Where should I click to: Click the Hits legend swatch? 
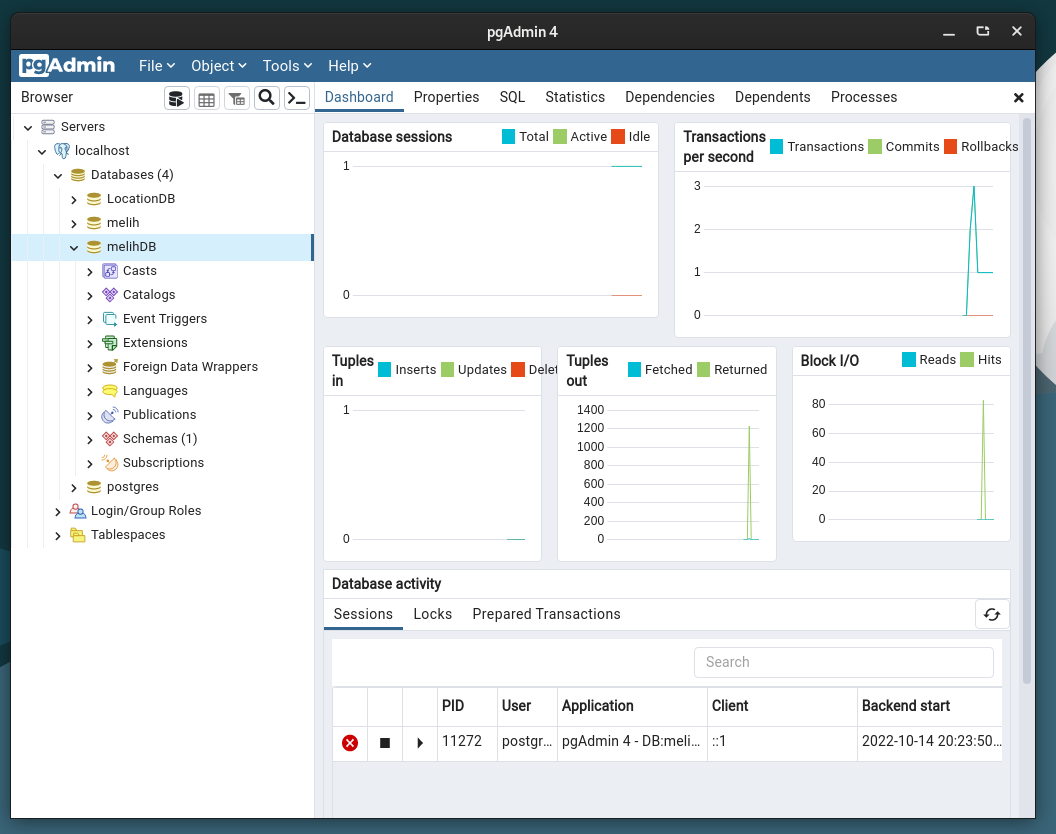967,360
